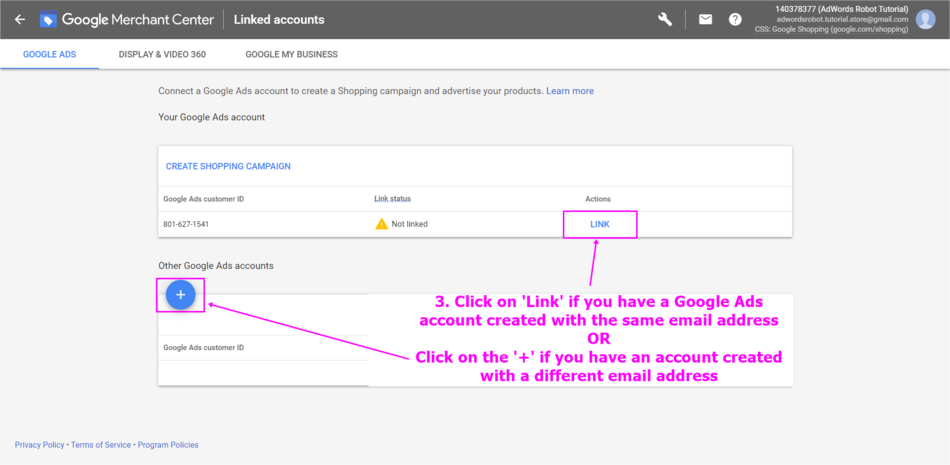This screenshot has width=950, height=465.
Task: Open the Google Merchant Center logo
Action: click(127, 19)
